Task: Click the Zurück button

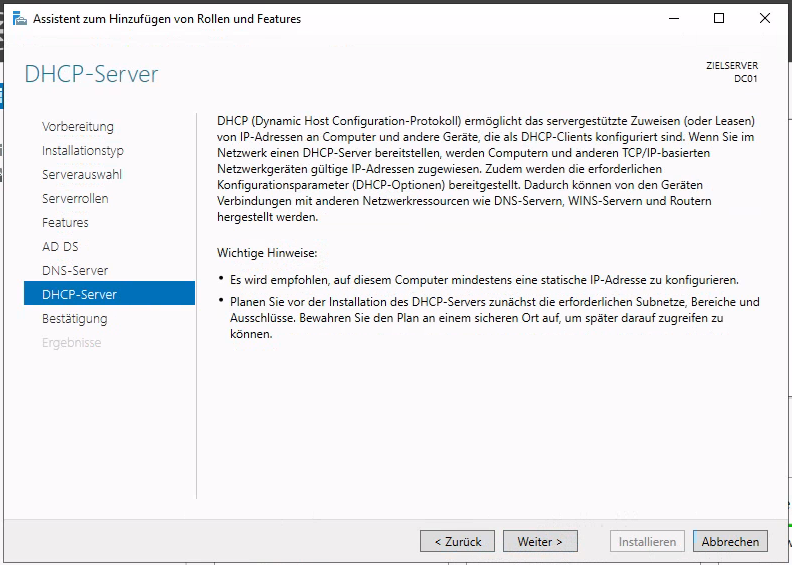Action: (458, 541)
